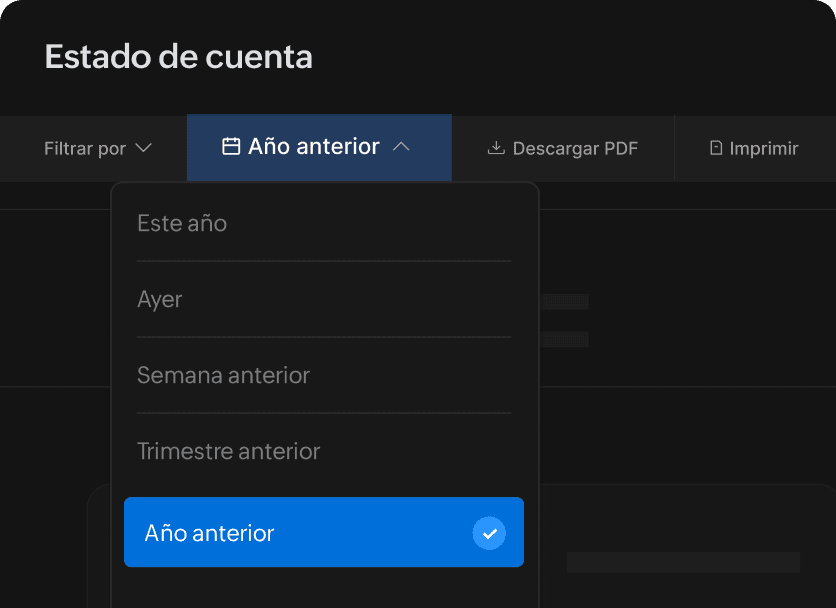Screen dimensions: 836x608
Task: Collapse the Año anterior date selector
Action: (x=319, y=148)
